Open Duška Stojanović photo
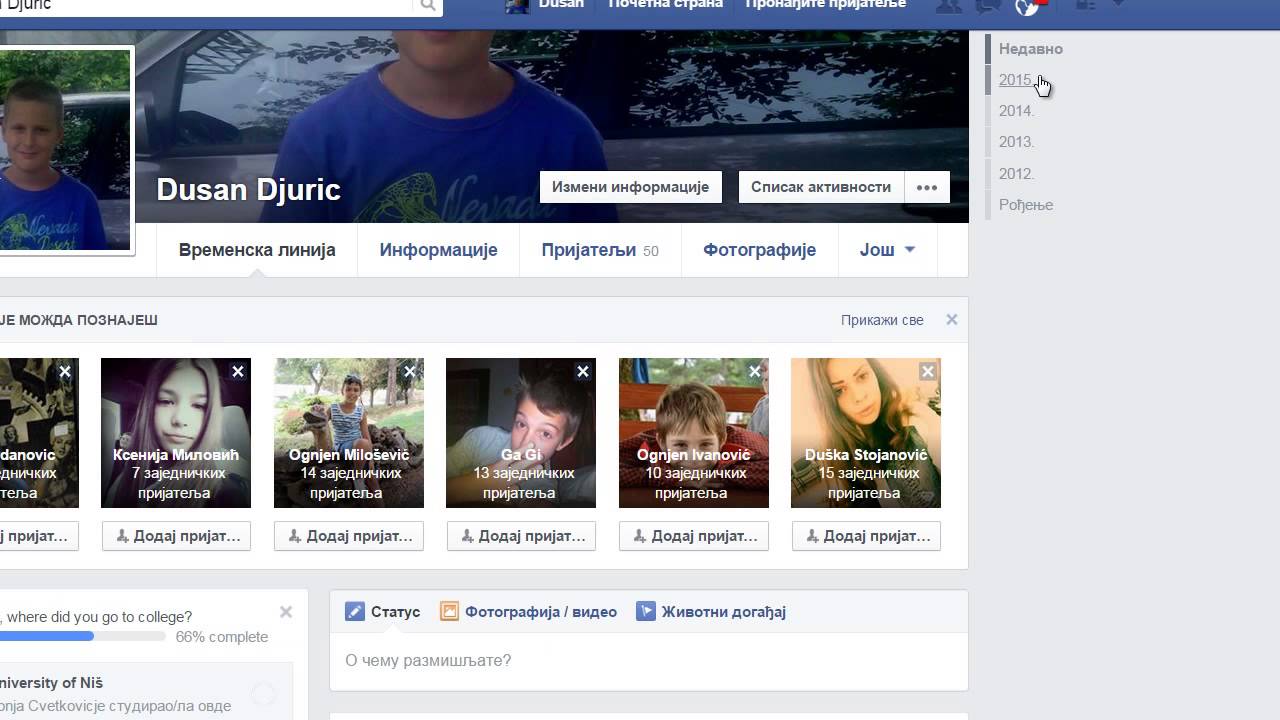Image resolution: width=1280 pixels, height=720 pixels. 866,433
